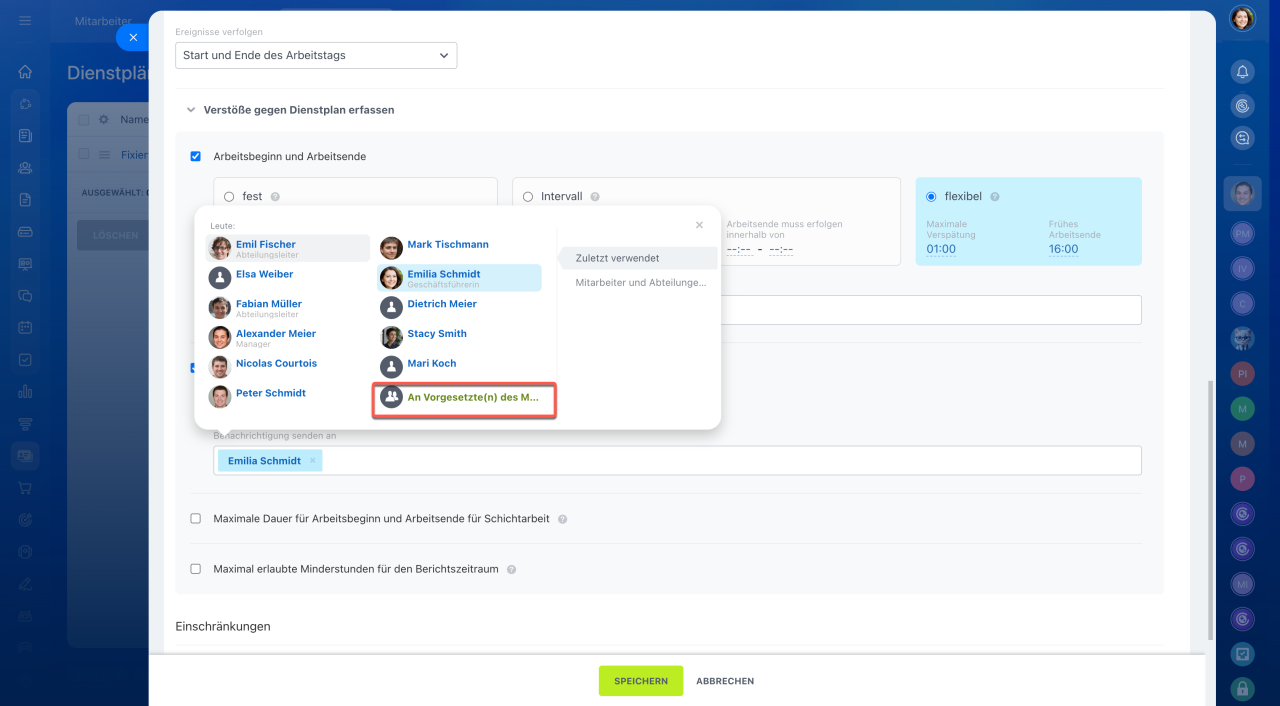This screenshot has width=1280, height=706.
Task: Uncheck 'Arbeitsbeginn und Arbeitsende' checkbox
Action: coord(196,157)
